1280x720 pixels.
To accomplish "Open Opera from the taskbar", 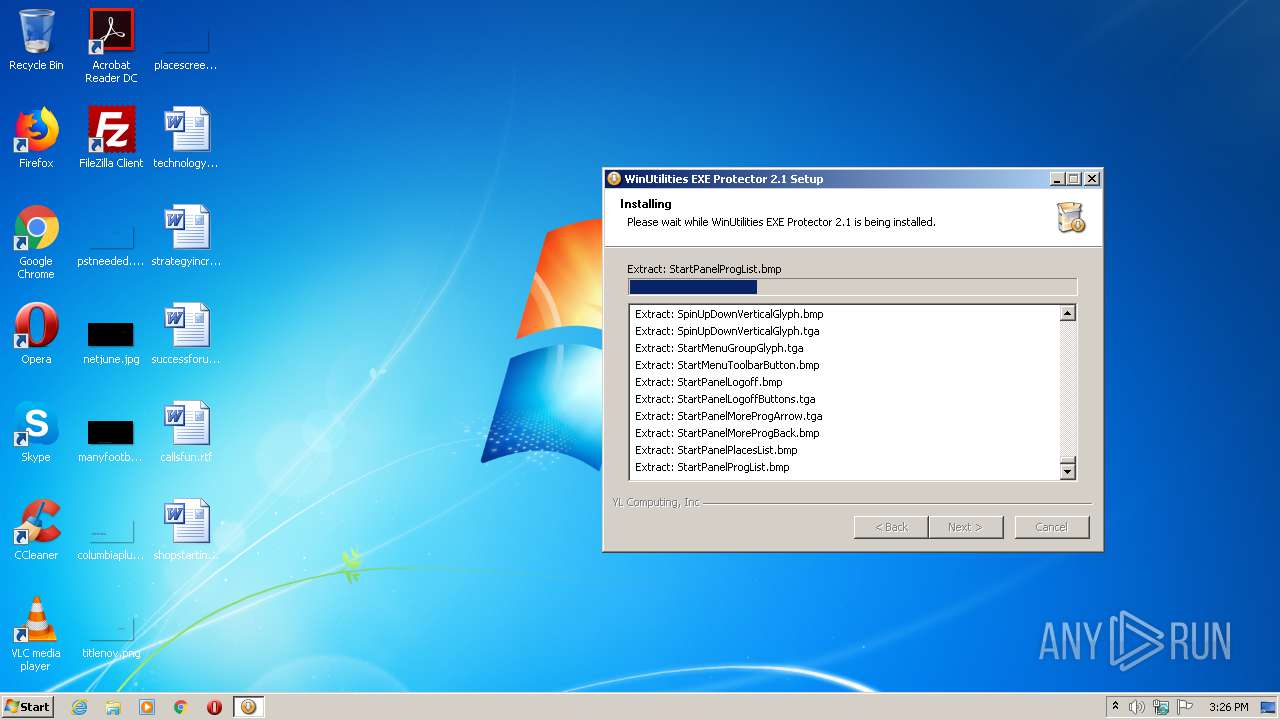I will point(214,707).
